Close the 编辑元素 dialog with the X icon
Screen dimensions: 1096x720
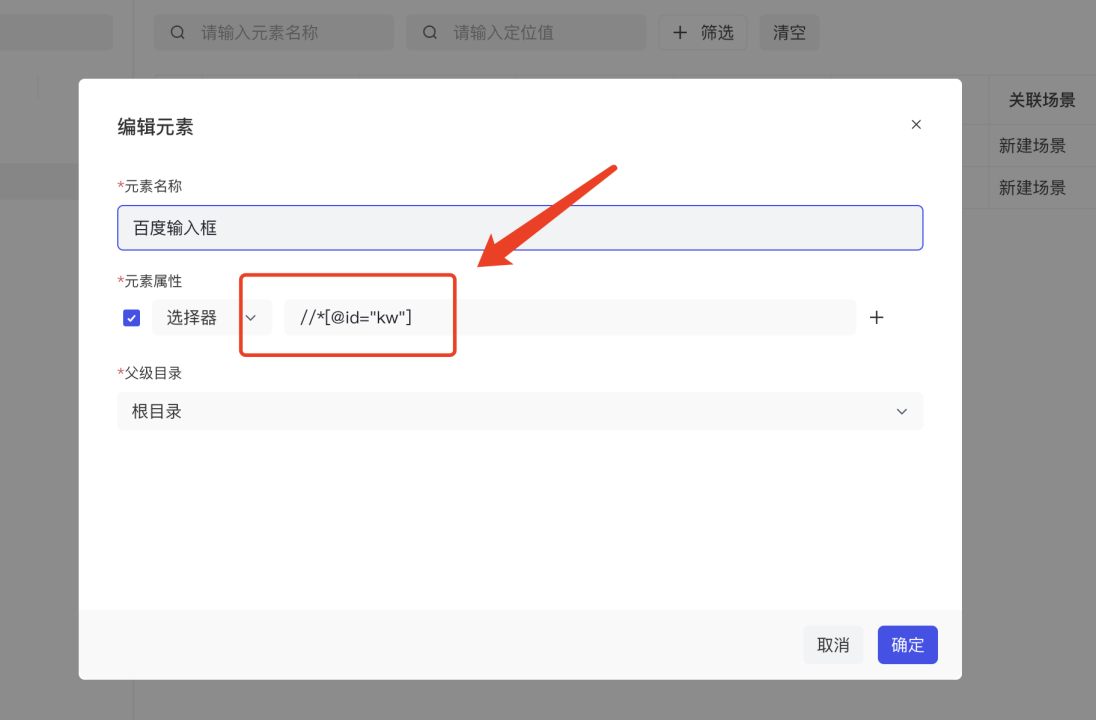click(x=916, y=124)
